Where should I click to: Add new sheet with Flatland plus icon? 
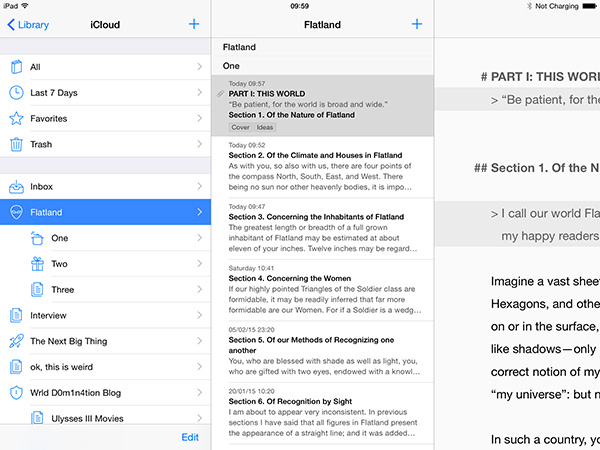(x=416, y=24)
